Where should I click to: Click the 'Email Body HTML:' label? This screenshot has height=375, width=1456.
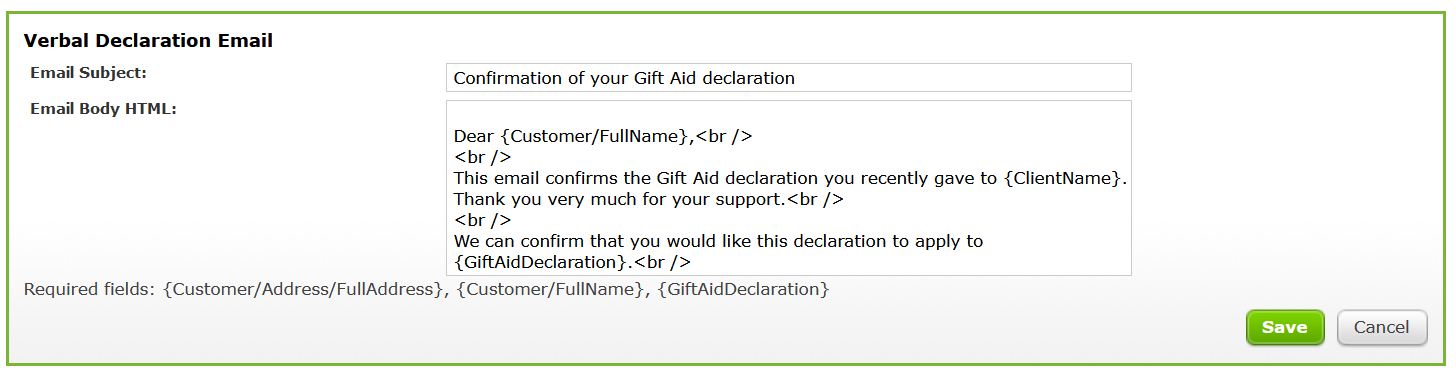103,109
